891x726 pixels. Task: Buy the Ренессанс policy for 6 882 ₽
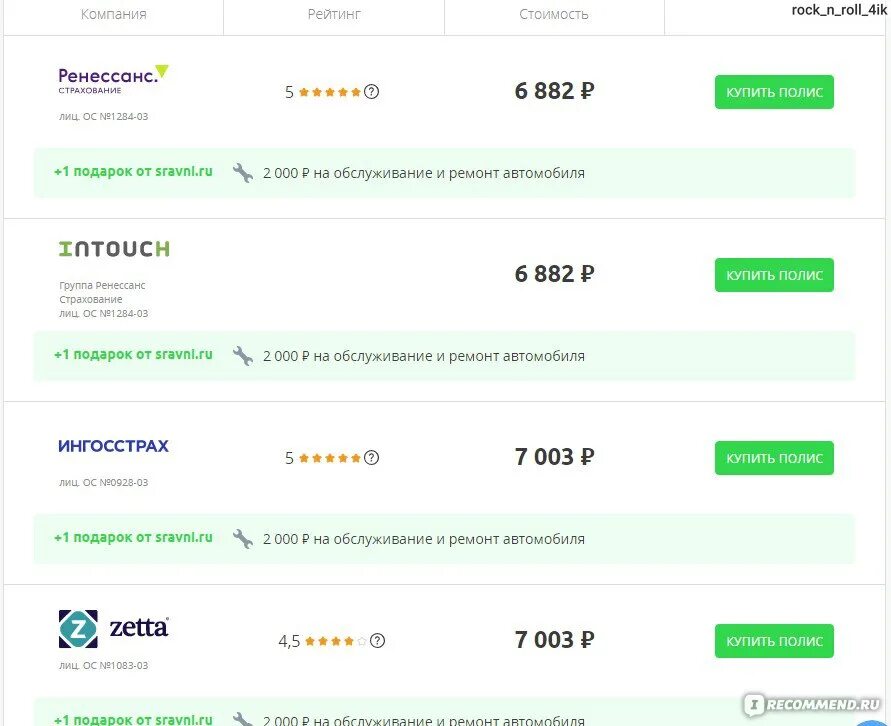(774, 92)
